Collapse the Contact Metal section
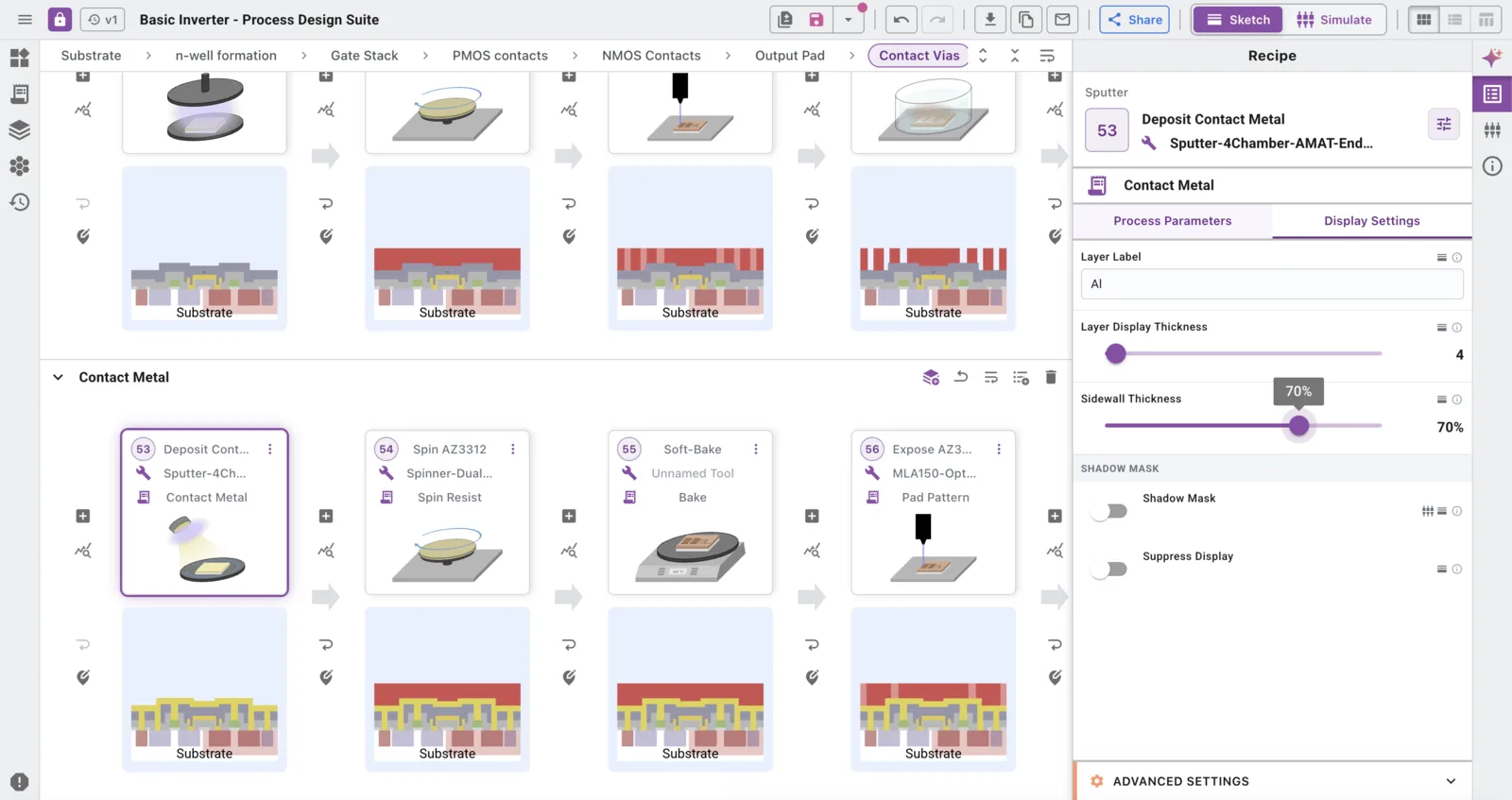This screenshot has width=1512, height=800. (58, 377)
